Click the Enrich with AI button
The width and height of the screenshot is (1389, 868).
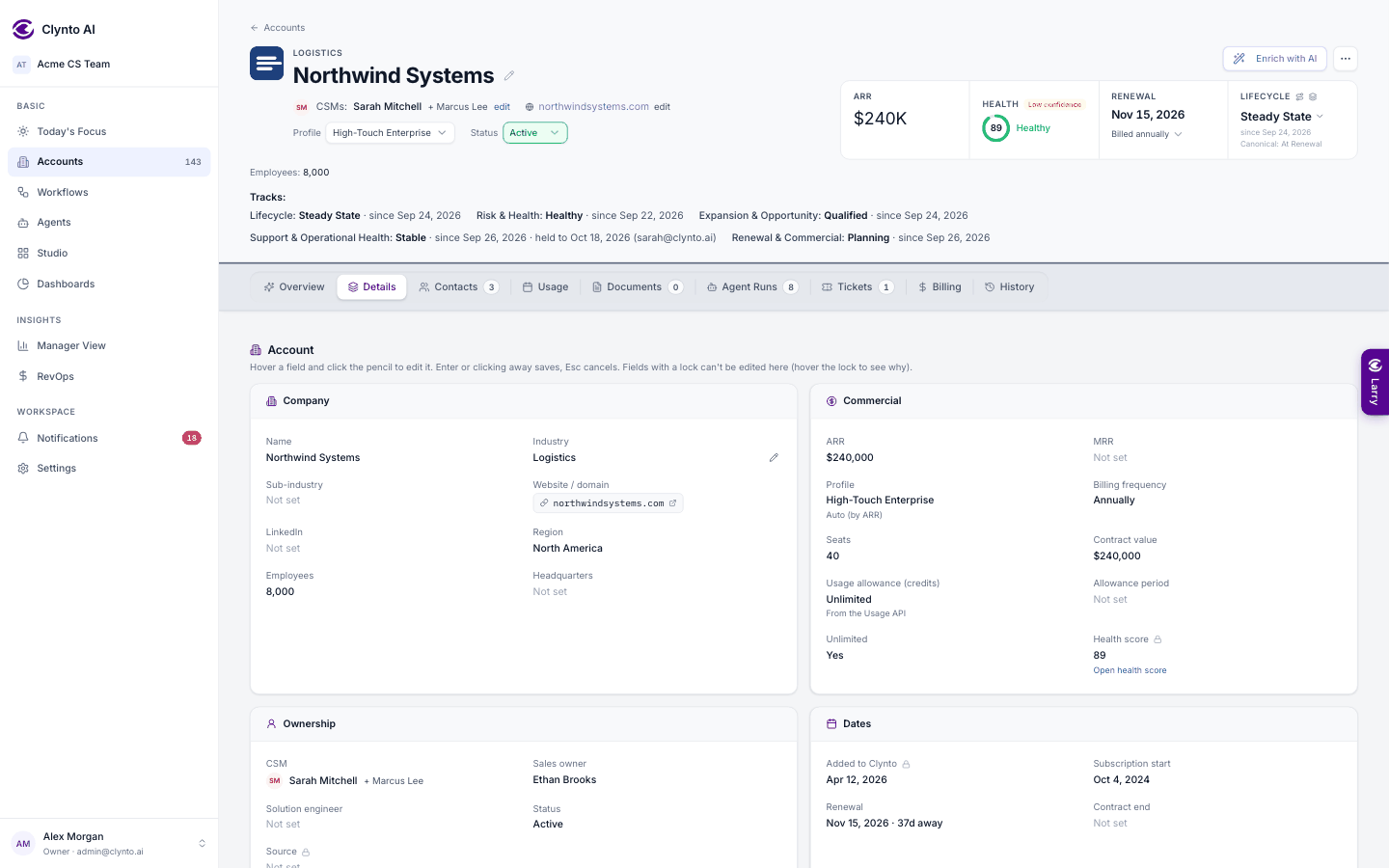pyautogui.click(x=1275, y=59)
